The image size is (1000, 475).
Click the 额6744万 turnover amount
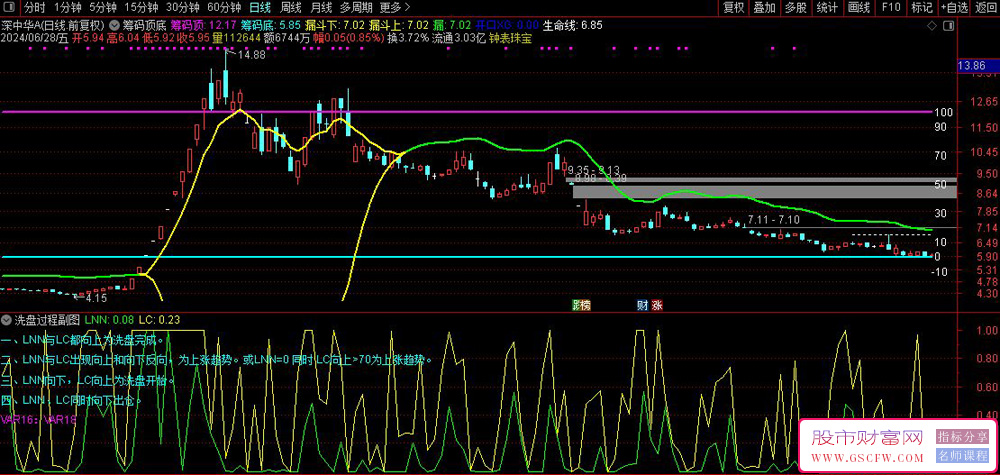pos(287,38)
